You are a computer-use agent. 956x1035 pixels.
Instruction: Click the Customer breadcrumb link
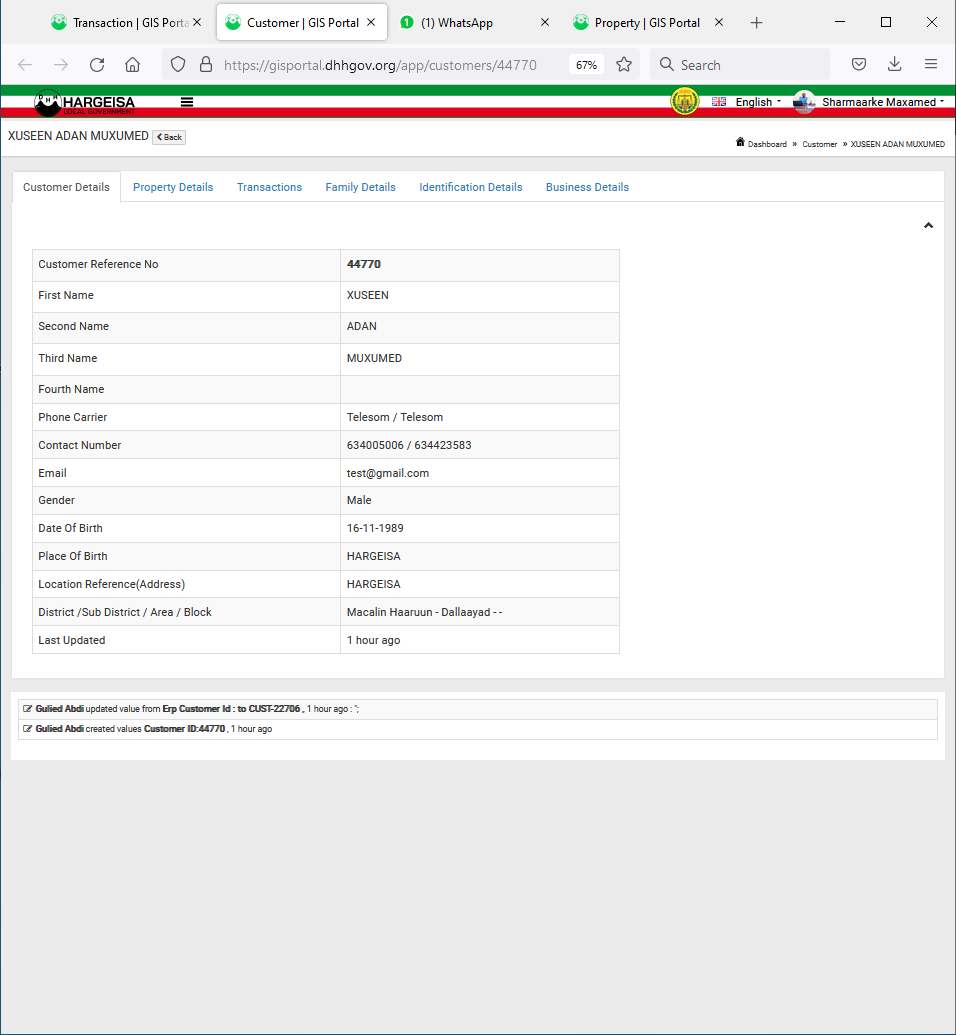pos(819,144)
